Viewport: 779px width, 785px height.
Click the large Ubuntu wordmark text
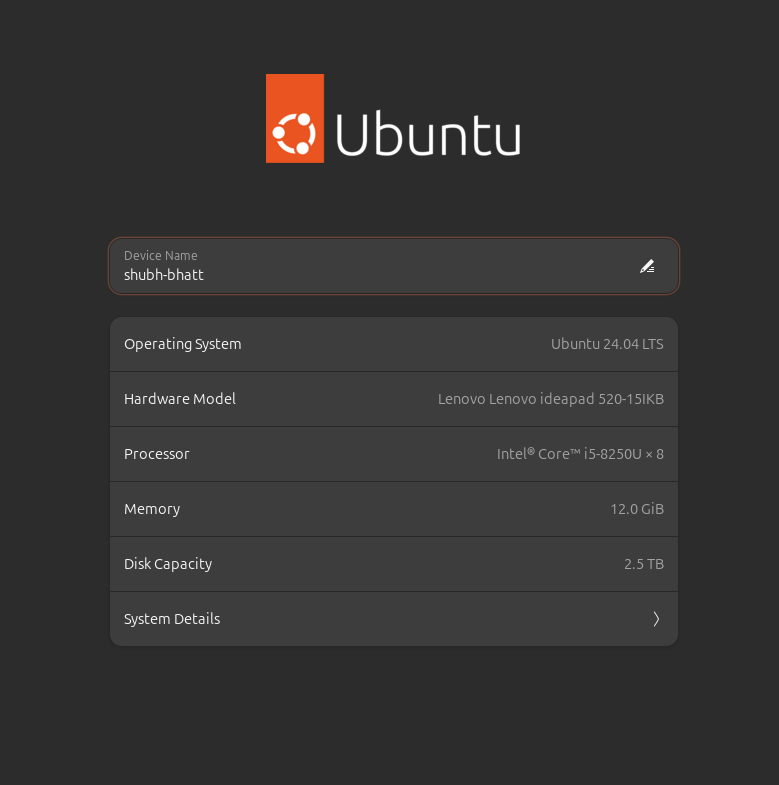pyautogui.click(x=428, y=134)
